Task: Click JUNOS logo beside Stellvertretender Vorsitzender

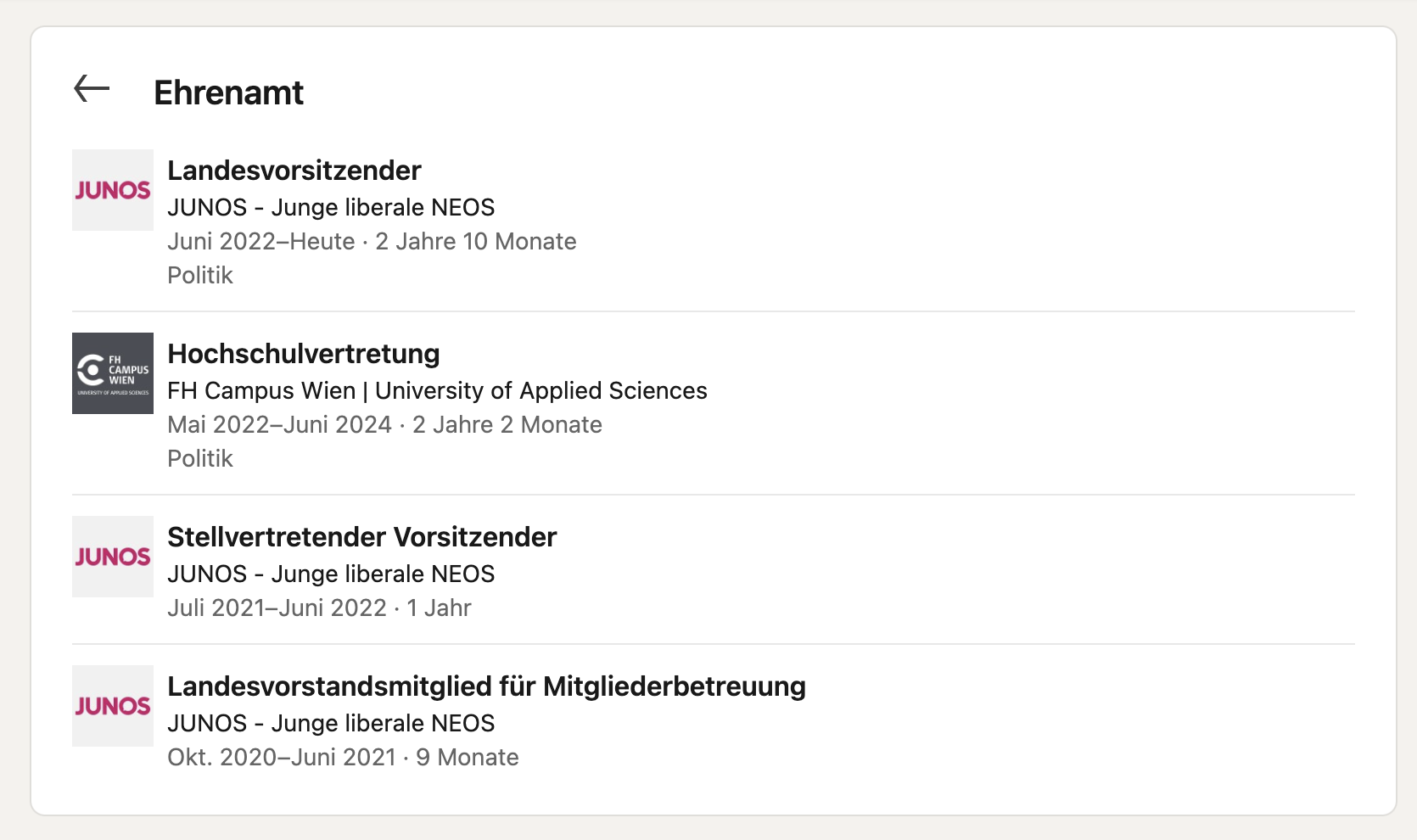Action: (113, 557)
